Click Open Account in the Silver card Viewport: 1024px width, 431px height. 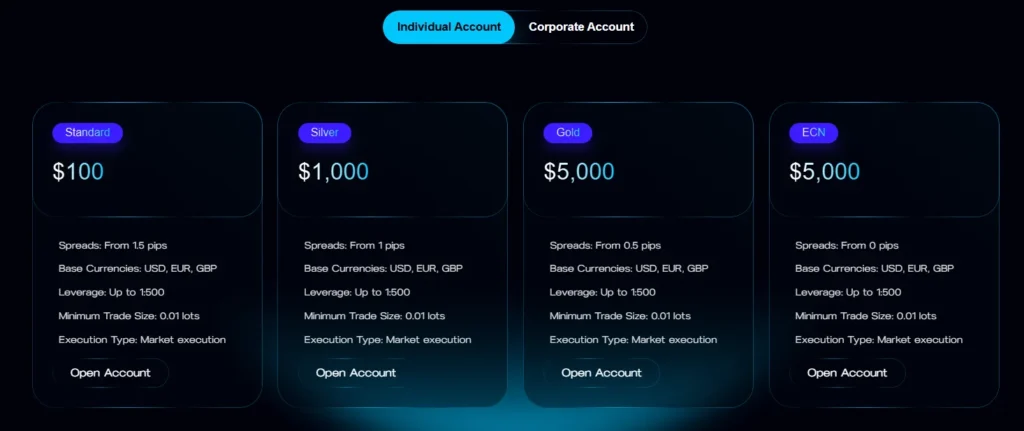click(x=356, y=373)
